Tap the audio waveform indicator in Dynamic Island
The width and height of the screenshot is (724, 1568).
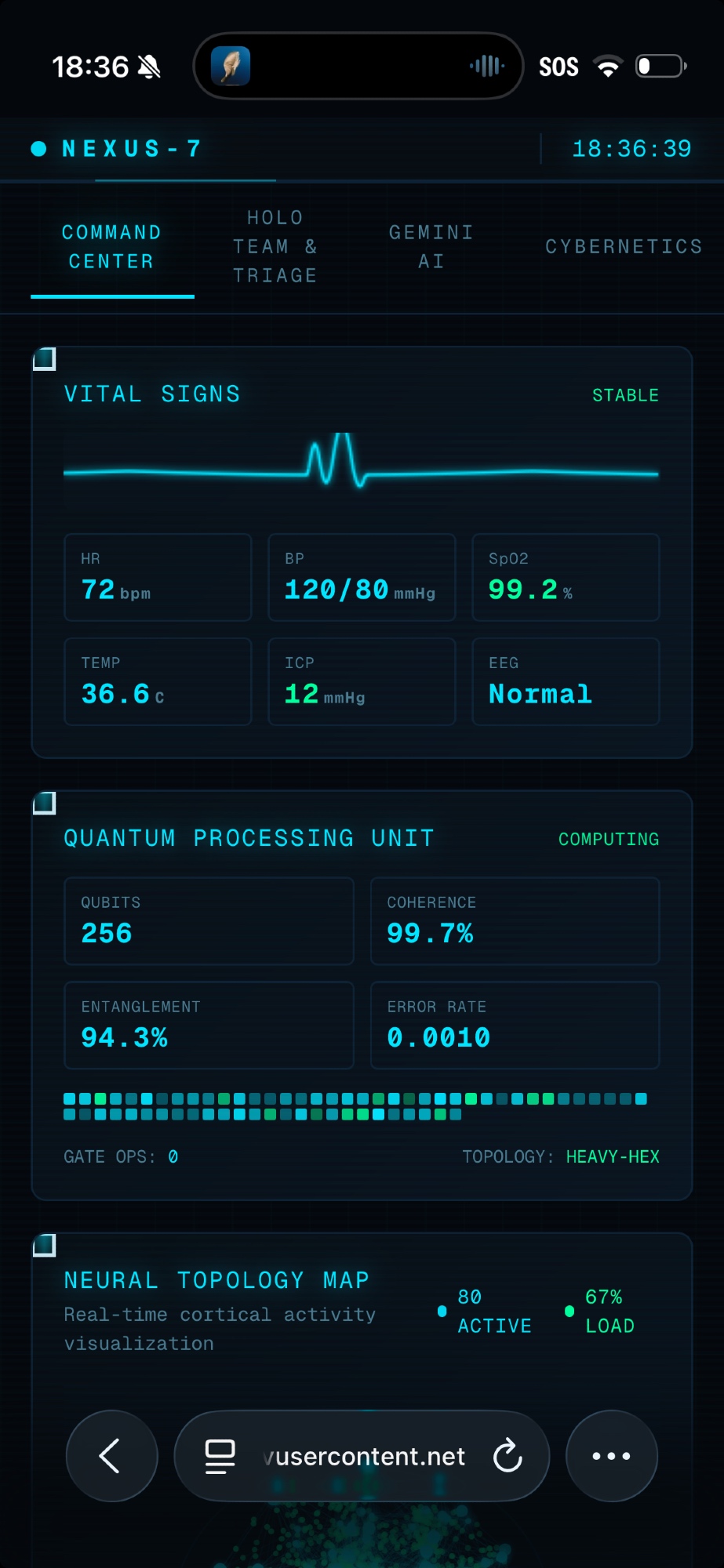pos(486,67)
